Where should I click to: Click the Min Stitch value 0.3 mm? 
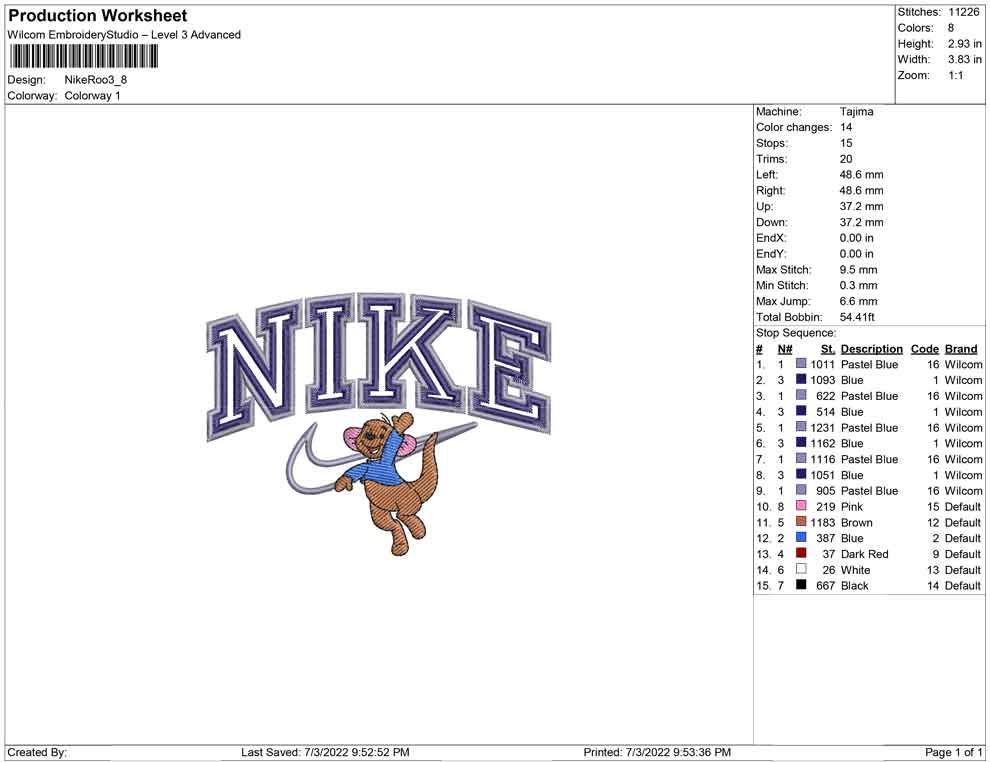pos(858,285)
